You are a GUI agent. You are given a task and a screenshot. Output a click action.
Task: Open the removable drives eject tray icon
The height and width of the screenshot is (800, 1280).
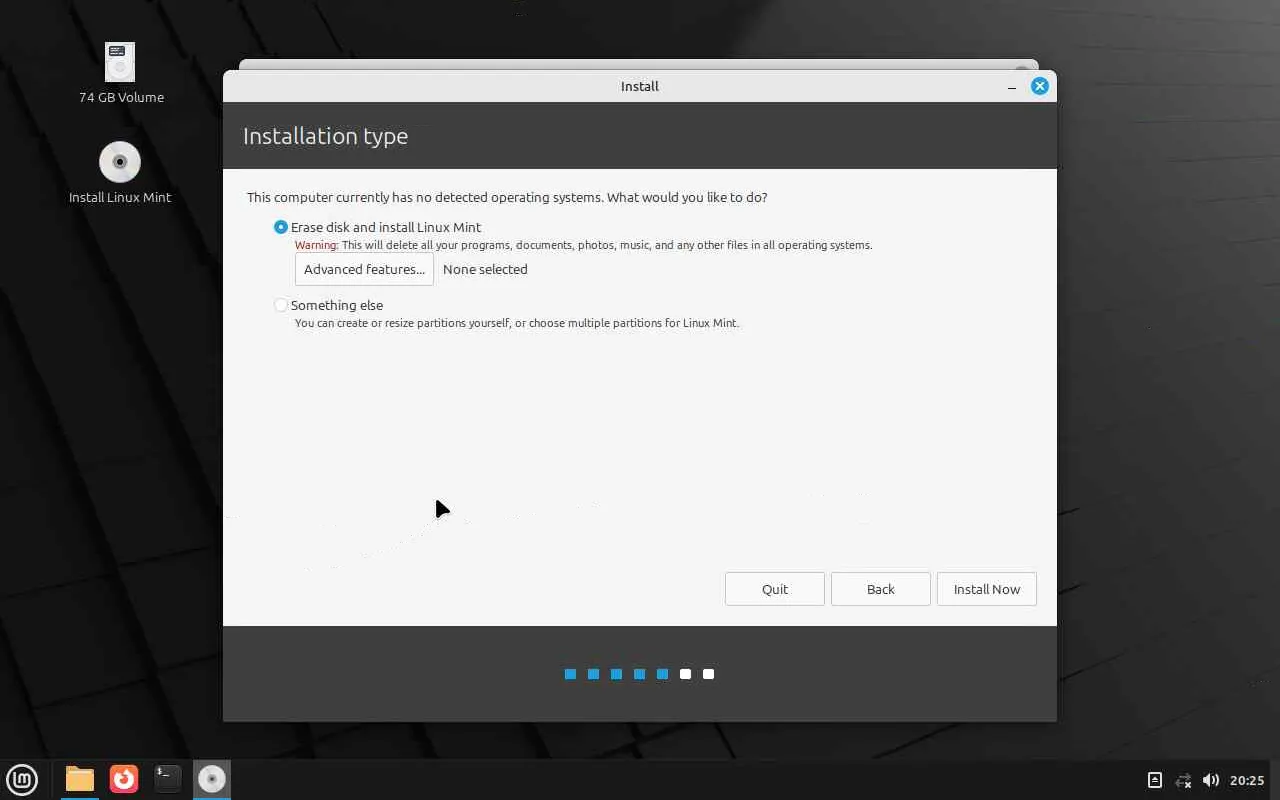tap(1154, 780)
